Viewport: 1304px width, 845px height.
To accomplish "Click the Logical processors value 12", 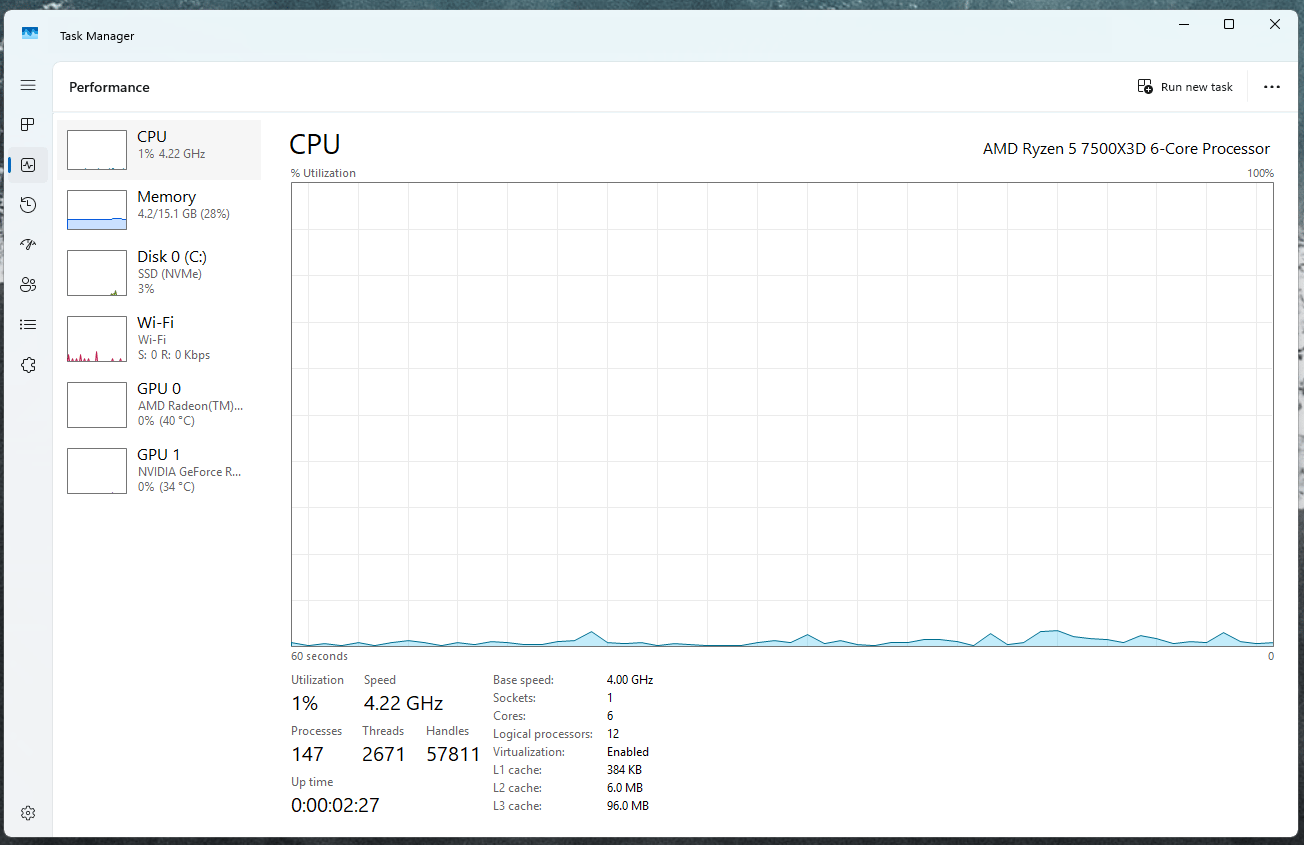I will click(x=613, y=734).
